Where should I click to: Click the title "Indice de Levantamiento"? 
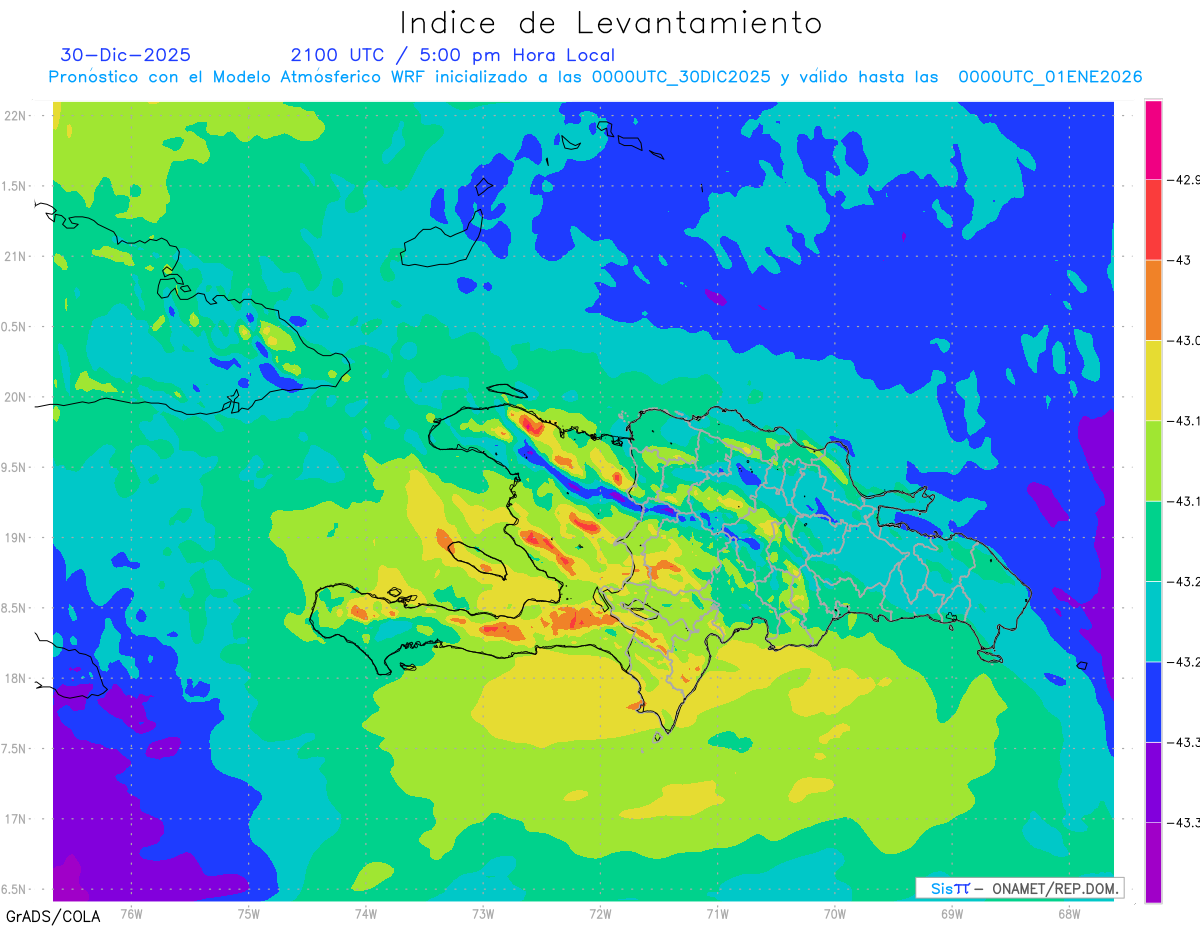(611, 22)
